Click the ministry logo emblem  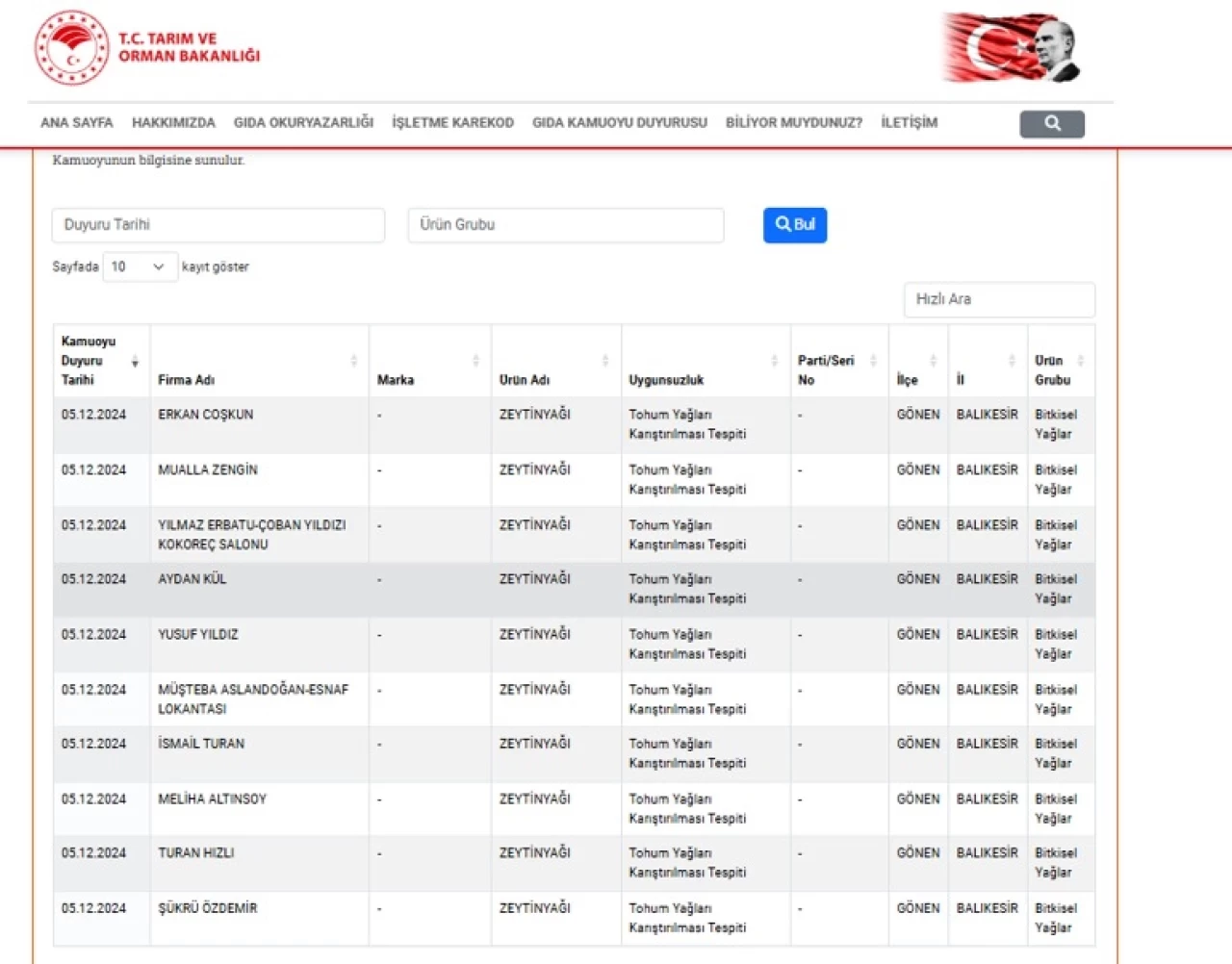point(72,48)
